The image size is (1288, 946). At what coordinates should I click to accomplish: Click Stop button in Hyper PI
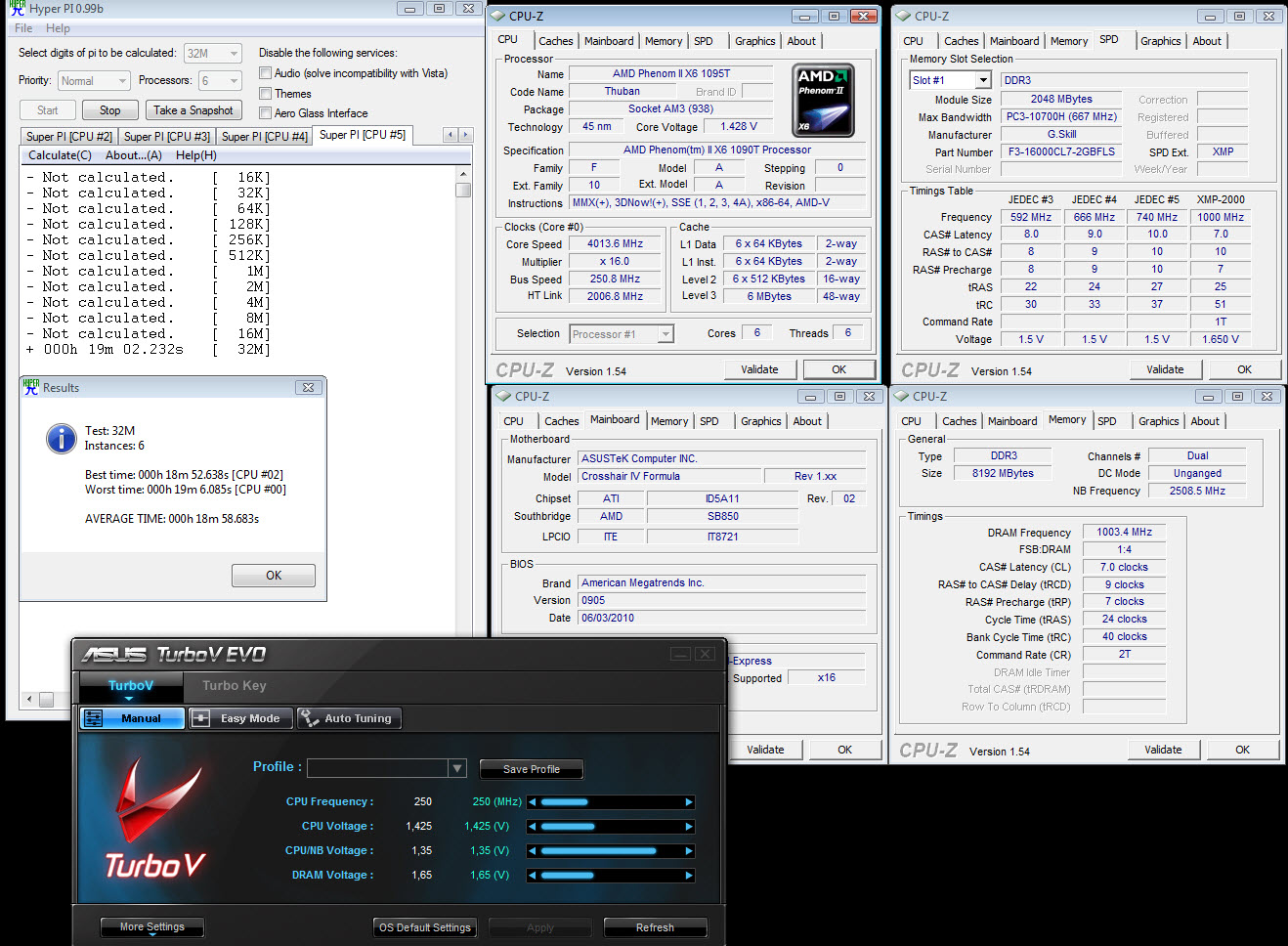pos(110,110)
